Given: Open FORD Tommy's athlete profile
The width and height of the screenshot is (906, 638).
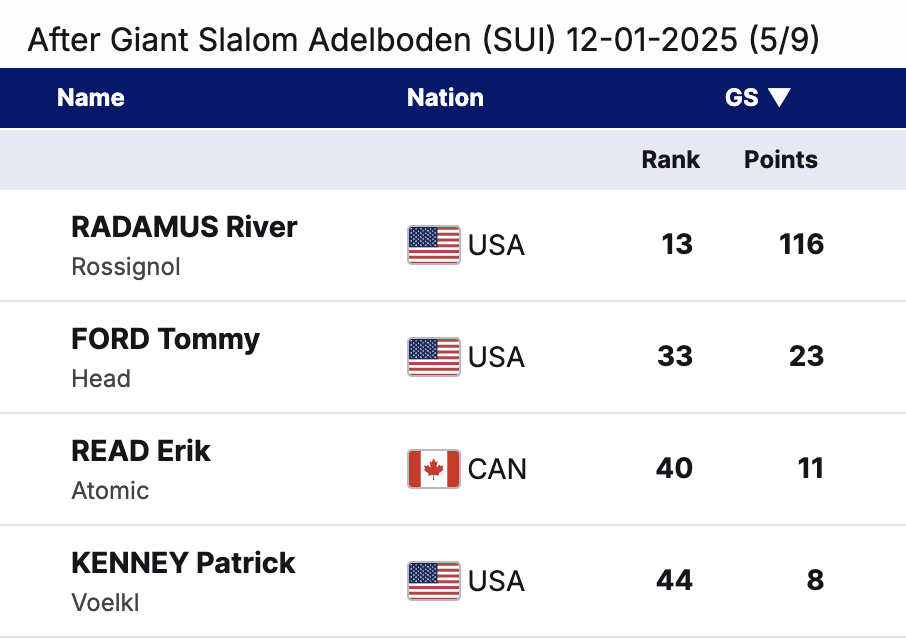Looking at the screenshot, I should pyautogui.click(x=165, y=339).
